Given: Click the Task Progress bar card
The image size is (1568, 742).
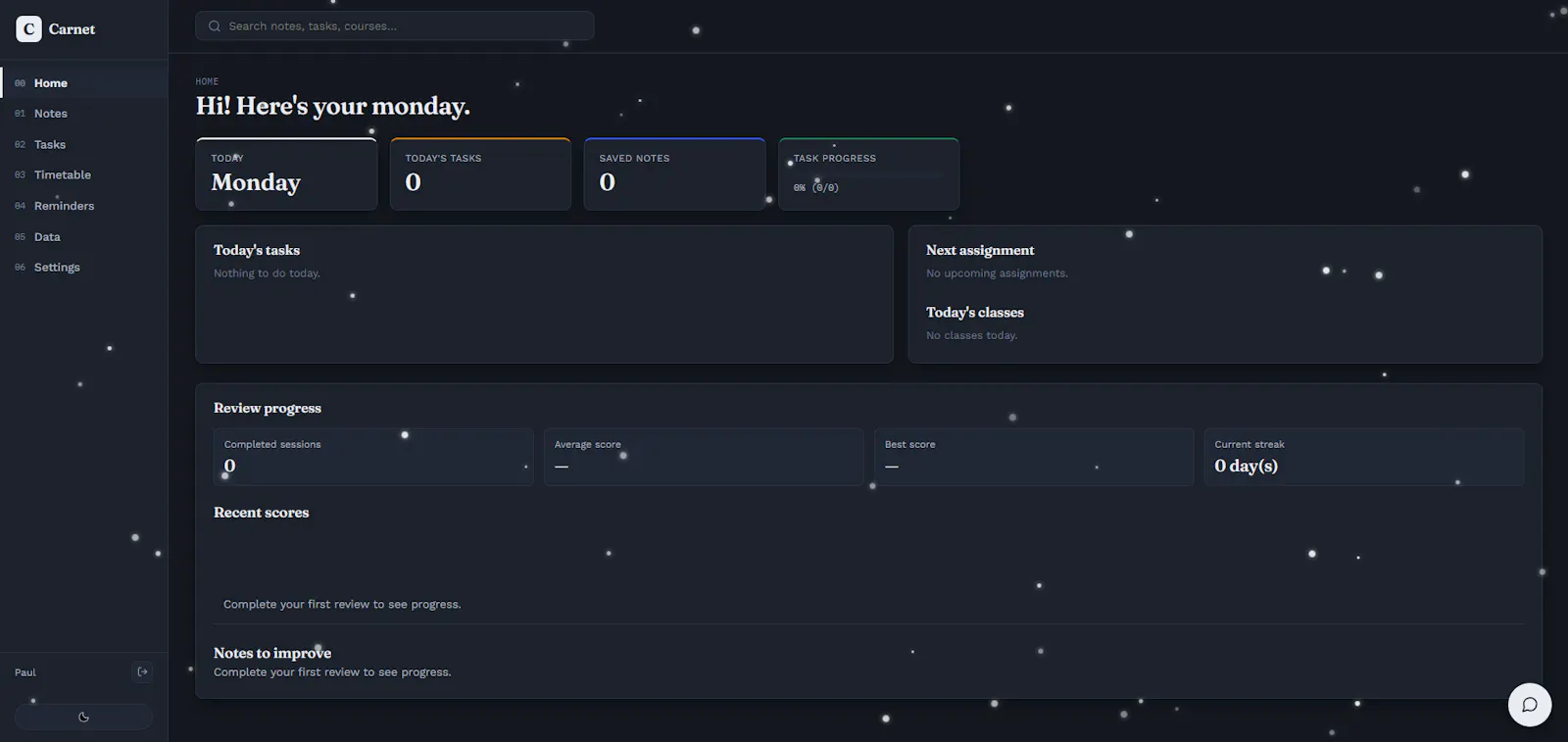Looking at the screenshot, I should click(868, 173).
